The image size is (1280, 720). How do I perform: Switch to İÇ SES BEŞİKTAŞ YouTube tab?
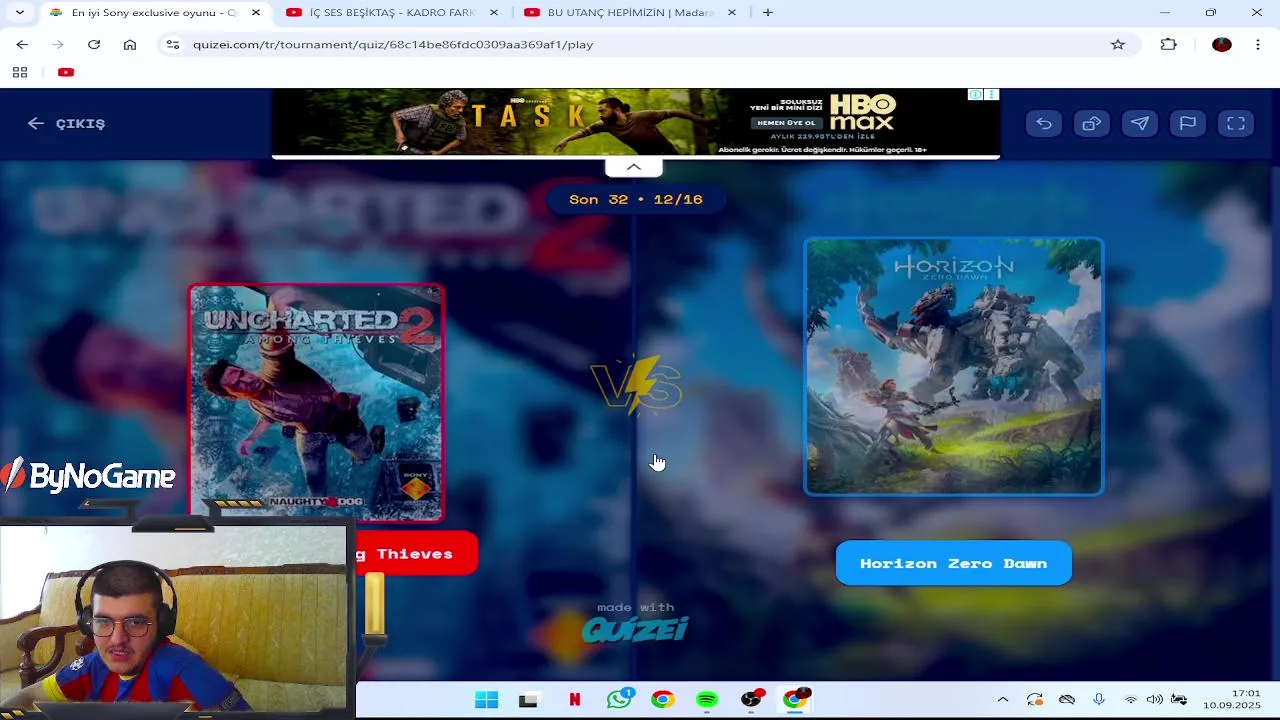tap(392, 12)
